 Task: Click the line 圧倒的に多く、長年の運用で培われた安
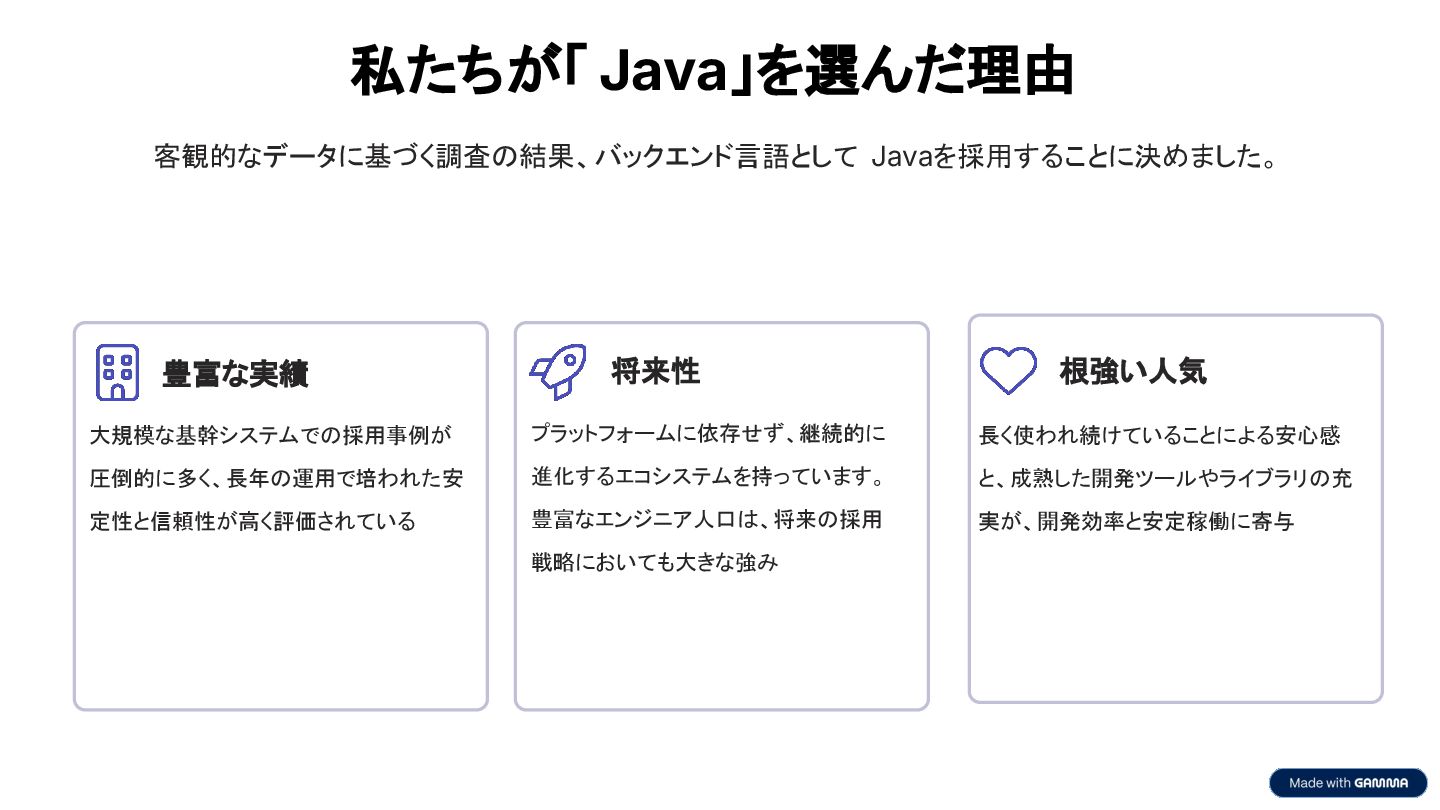[276, 478]
